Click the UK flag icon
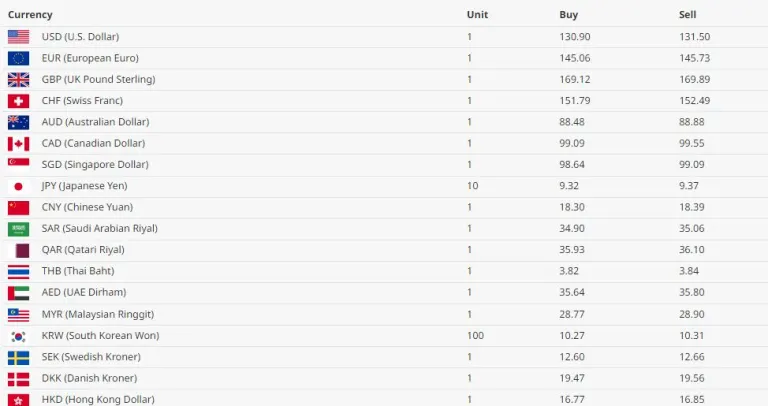The image size is (768, 406). coord(18,79)
